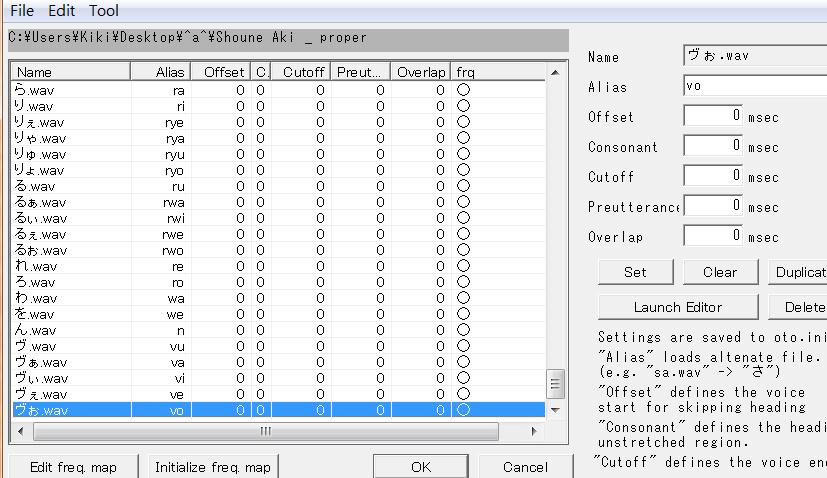The width and height of the screenshot is (827, 478).
Task: Click the list's scroll down arrow
Action: (555, 409)
